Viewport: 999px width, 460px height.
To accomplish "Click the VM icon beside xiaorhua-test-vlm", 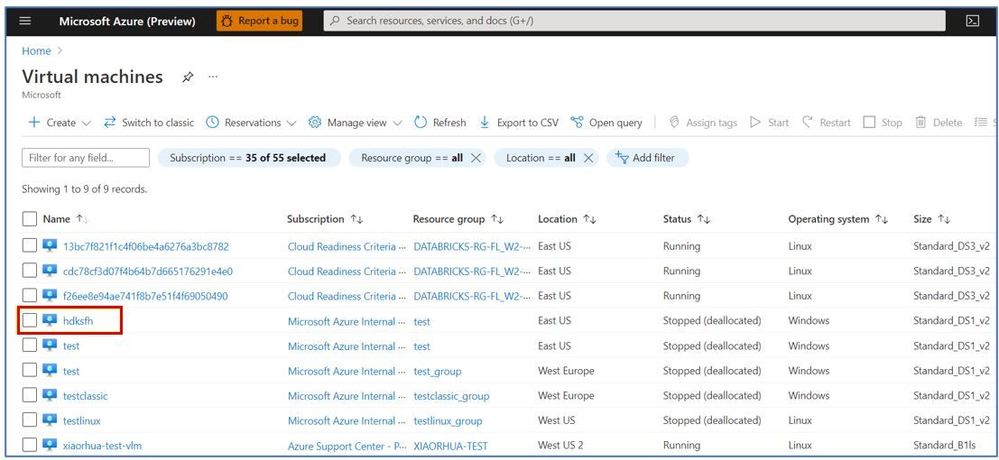I will (50, 444).
